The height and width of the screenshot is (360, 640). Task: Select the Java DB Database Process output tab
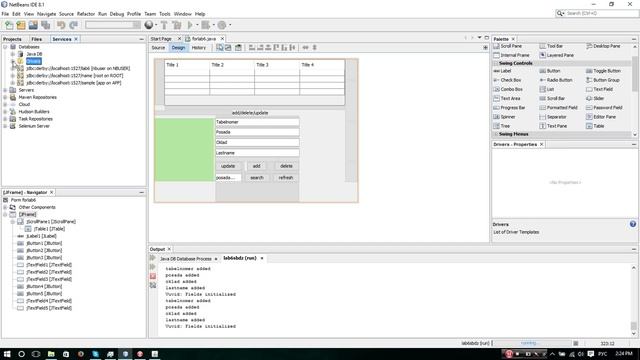[x=186, y=259]
